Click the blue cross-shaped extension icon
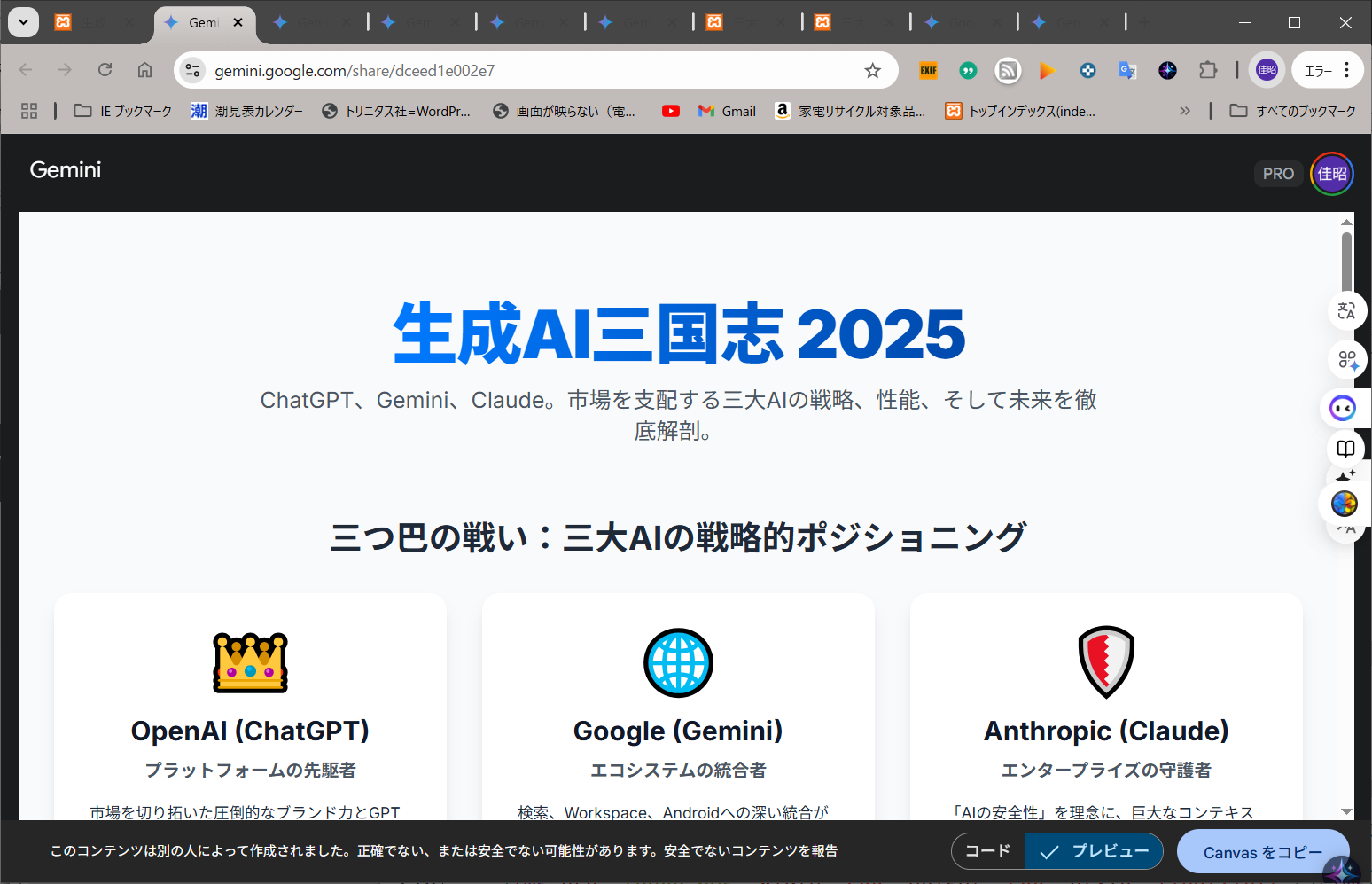The width and height of the screenshot is (1372, 884). pos(1087,70)
